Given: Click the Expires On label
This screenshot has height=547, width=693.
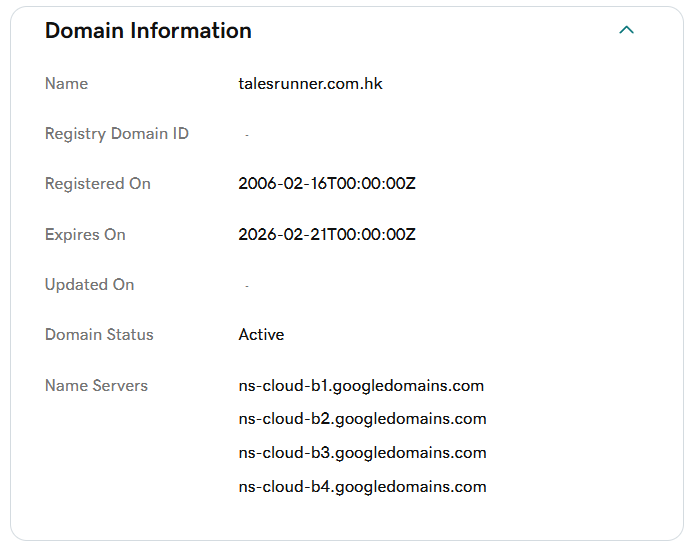Looking at the screenshot, I should 85,235.
